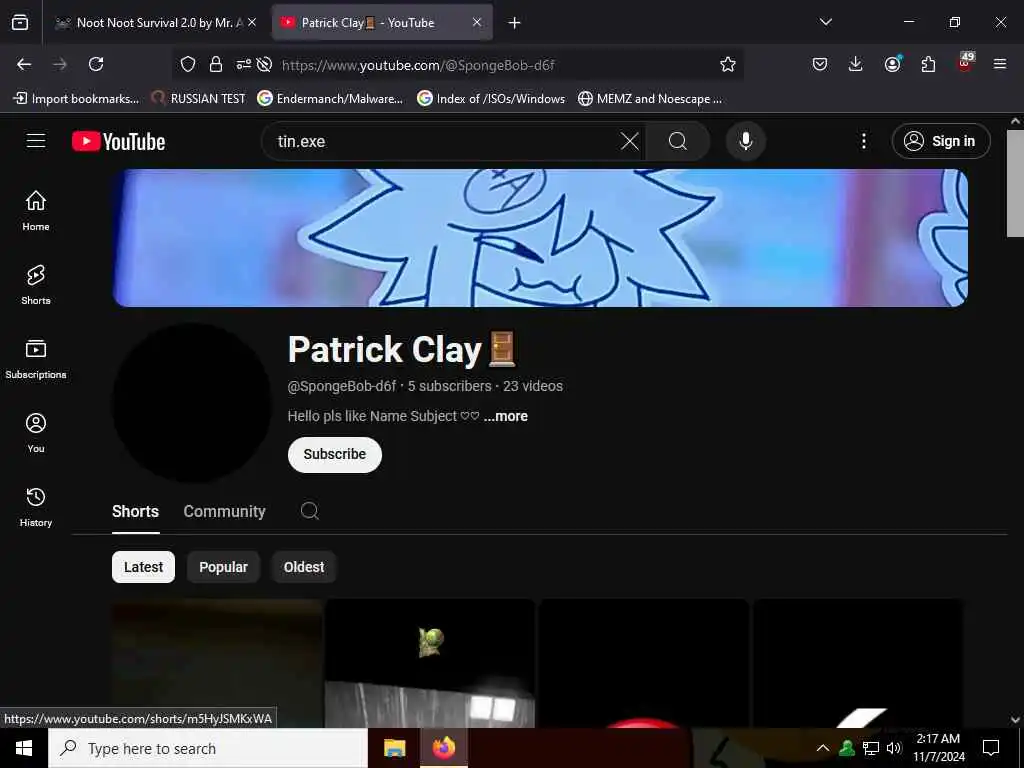The height and width of the screenshot is (768, 1024).
Task: Open the Windows Start menu
Action: pos(24,748)
